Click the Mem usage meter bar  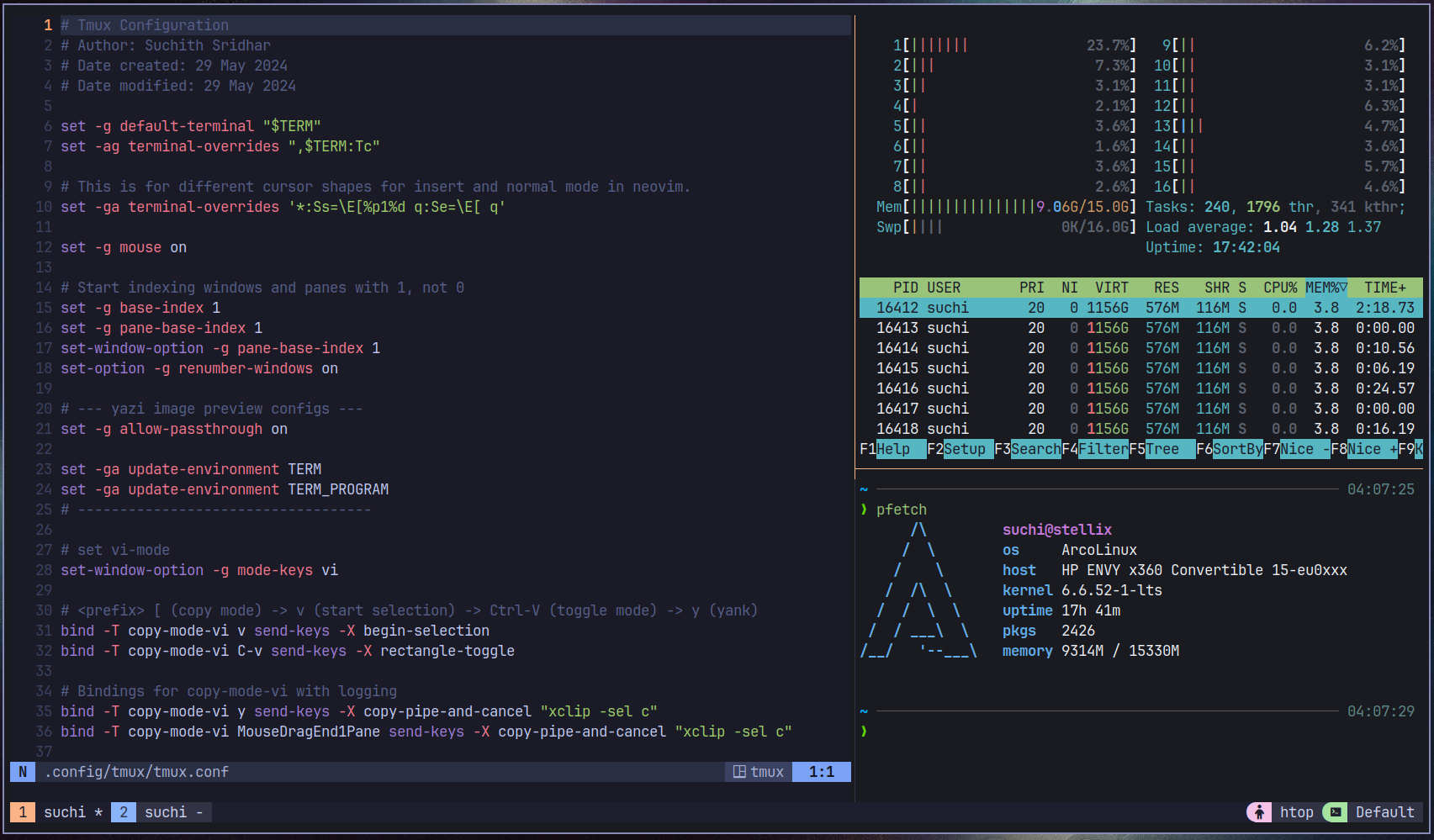[x=1007, y=207]
